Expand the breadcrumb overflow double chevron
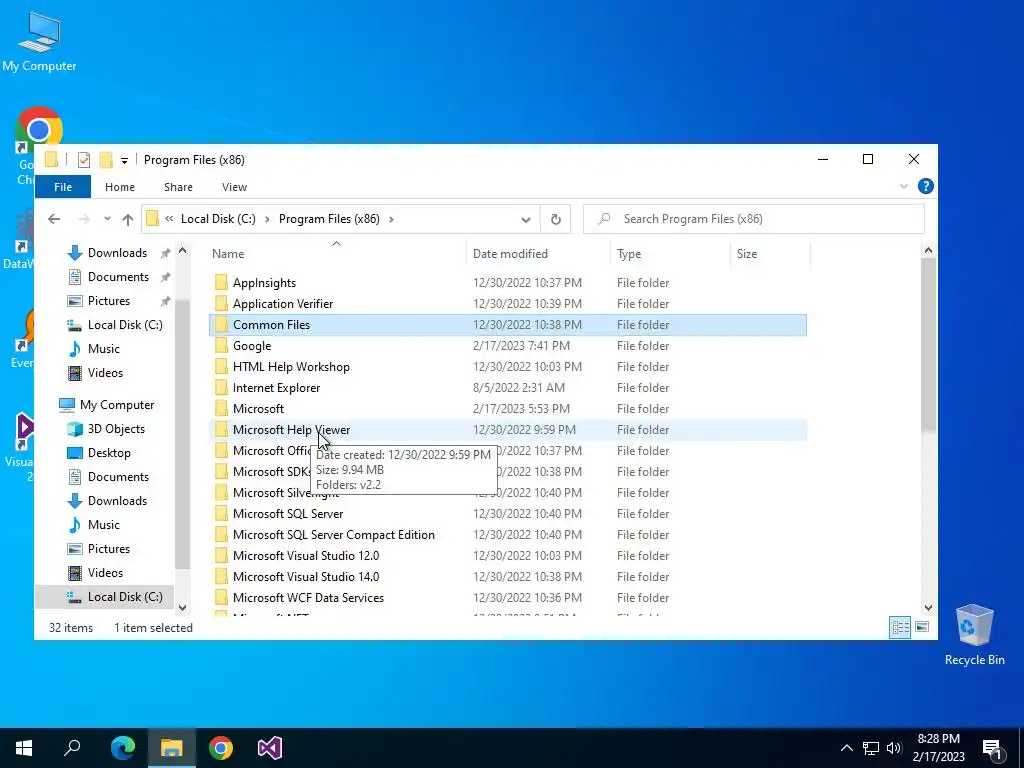The height and width of the screenshot is (768, 1024). pyautogui.click(x=169, y=219)
